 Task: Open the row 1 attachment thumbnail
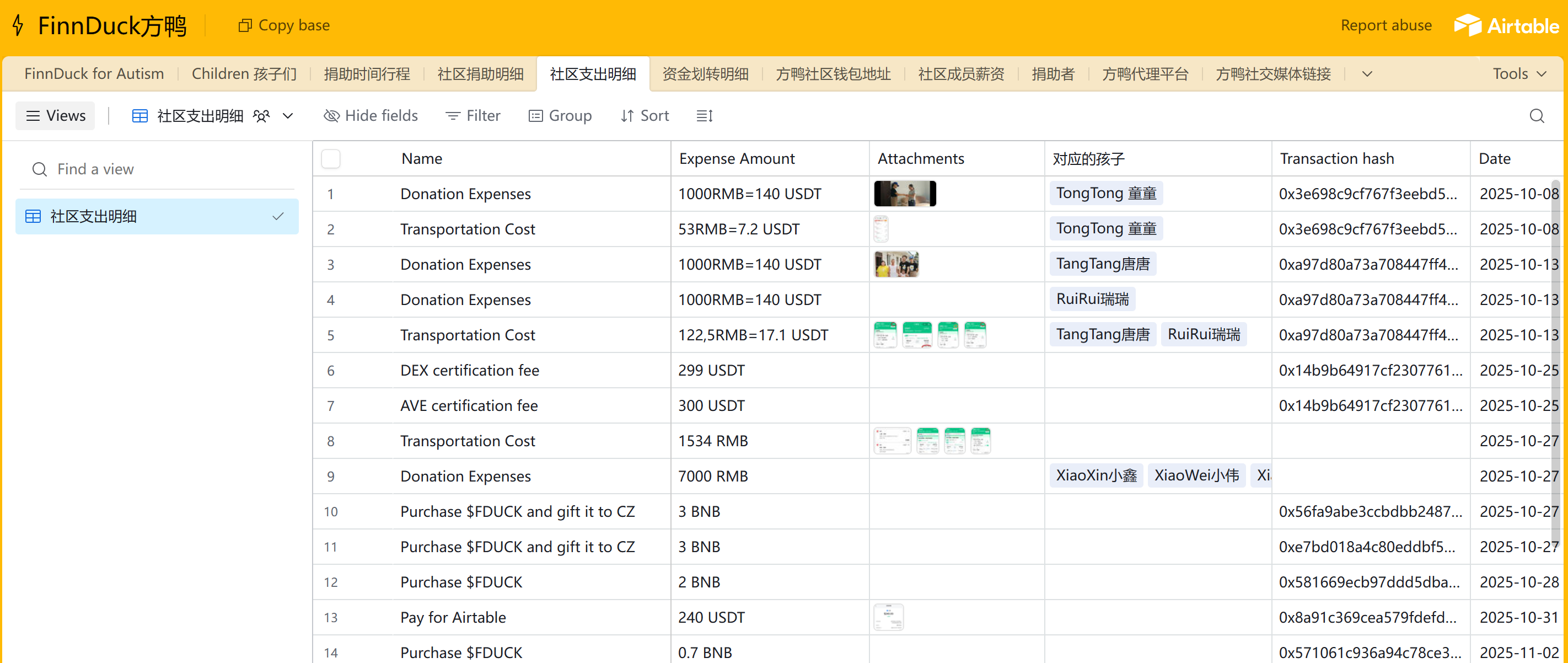click(905, 194)
